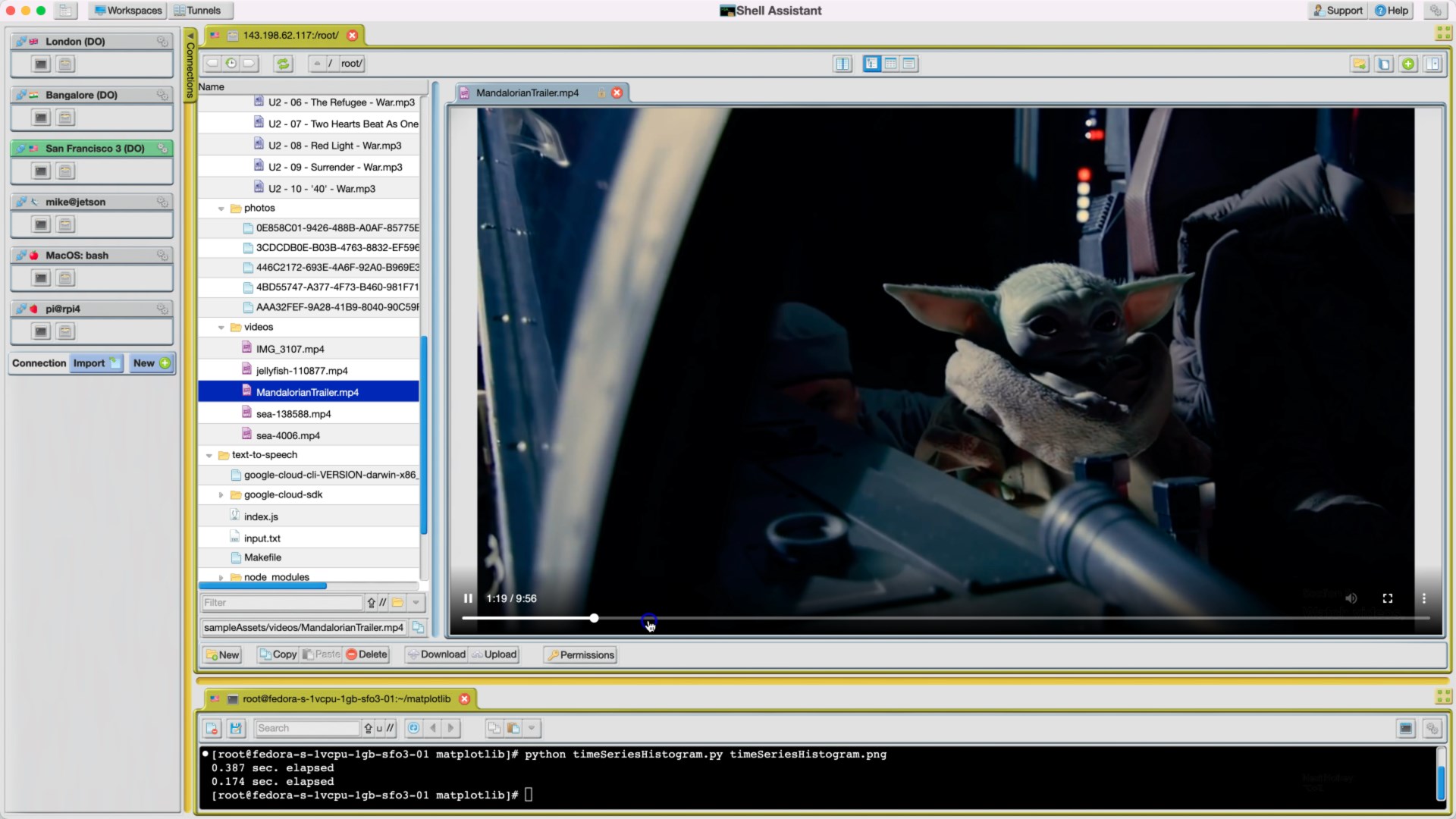Pause the Mandalorian trailer video
The image size is (1456, 819).
468,598
